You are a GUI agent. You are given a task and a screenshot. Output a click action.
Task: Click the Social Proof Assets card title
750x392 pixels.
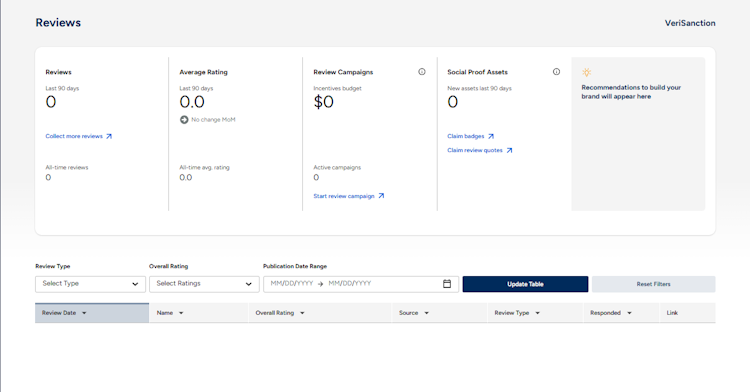point(477,72)
